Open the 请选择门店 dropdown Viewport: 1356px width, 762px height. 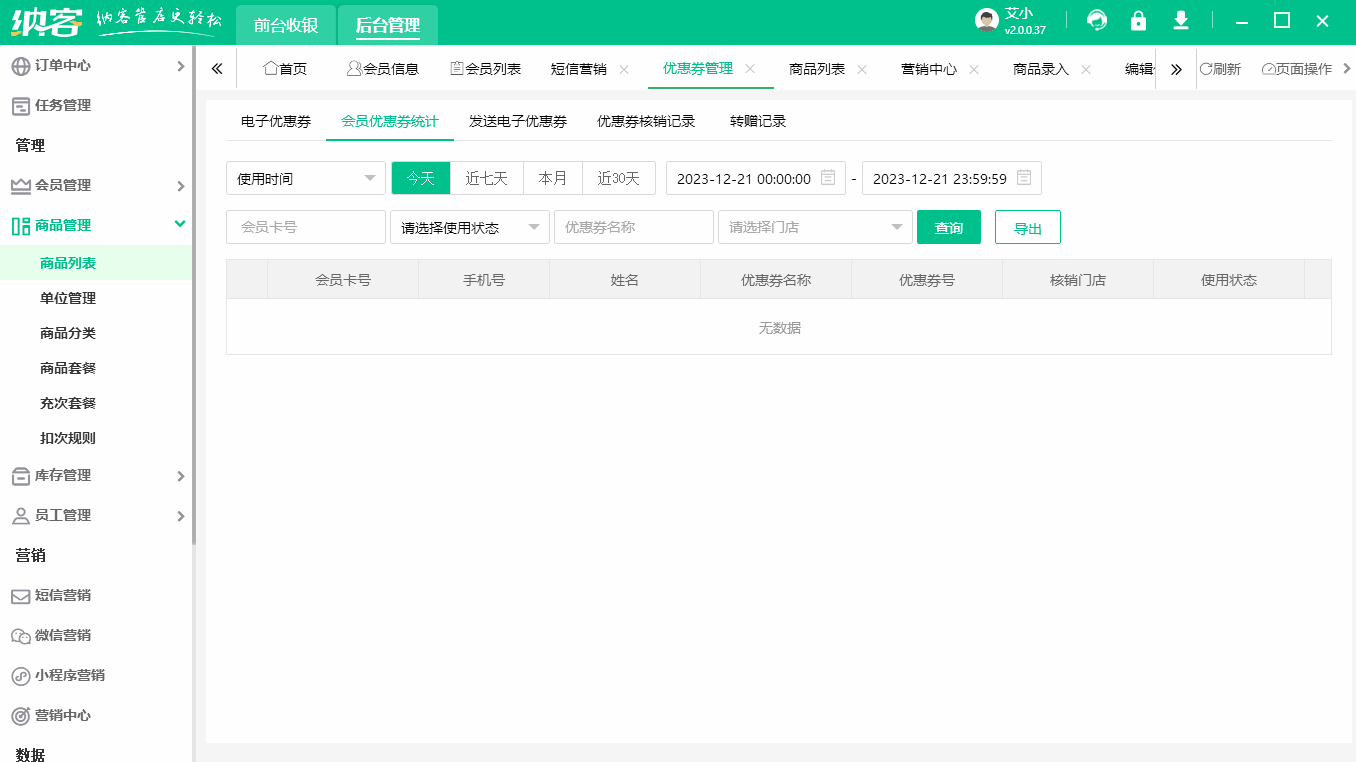pyautogui.click(x=815, y=227)
